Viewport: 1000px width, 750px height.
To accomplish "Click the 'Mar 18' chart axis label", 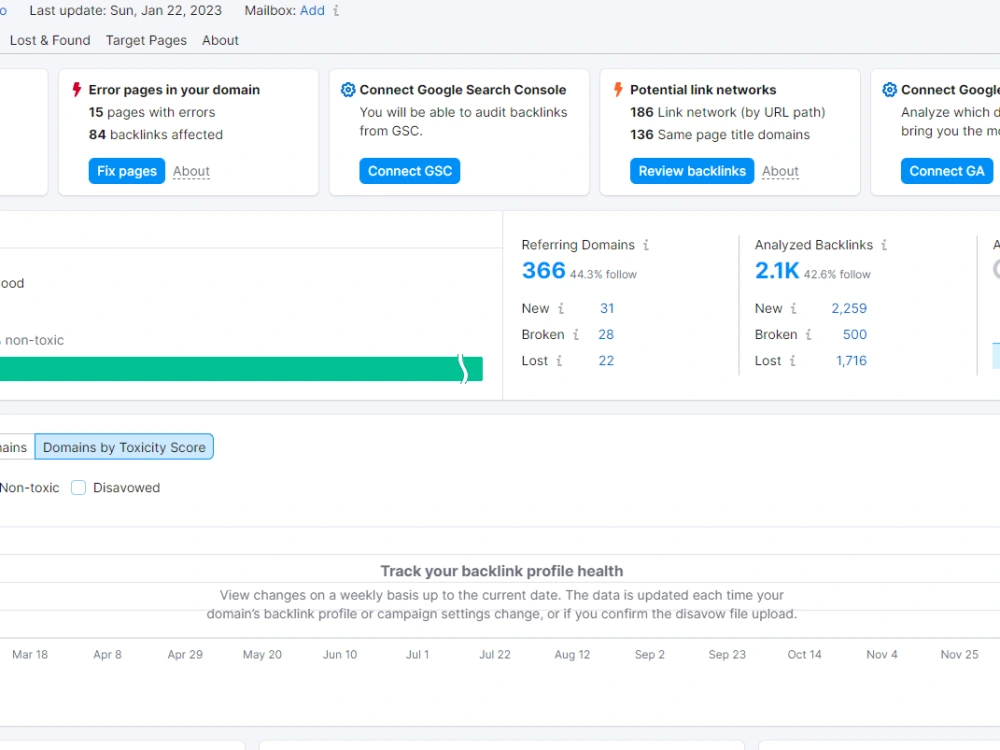I will (x=30, y=654).
